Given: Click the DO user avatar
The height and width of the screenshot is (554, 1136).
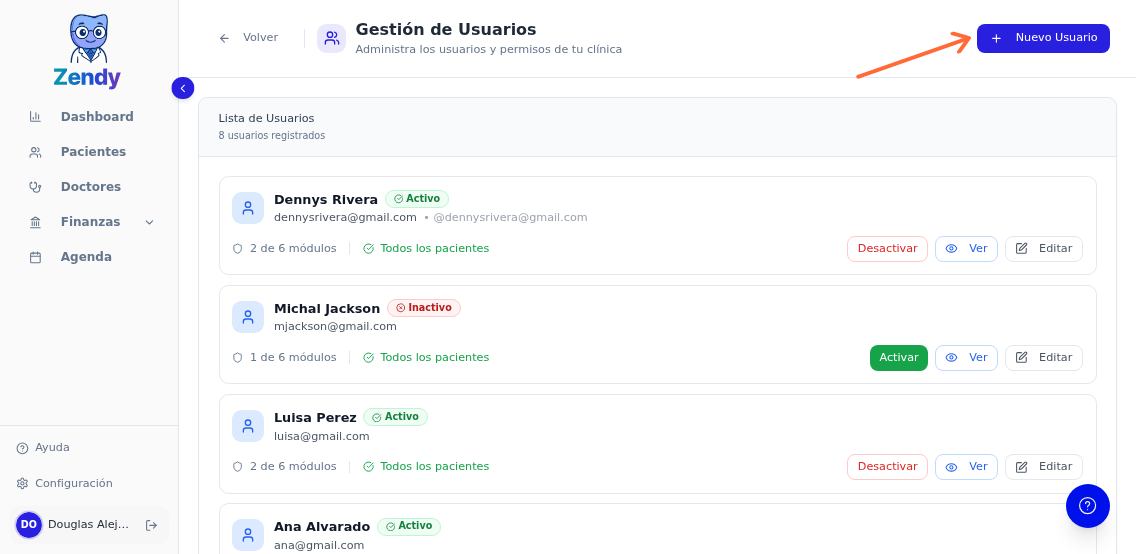Looking at the screenshot, I should pyautogui.click(x=29, y=525).
